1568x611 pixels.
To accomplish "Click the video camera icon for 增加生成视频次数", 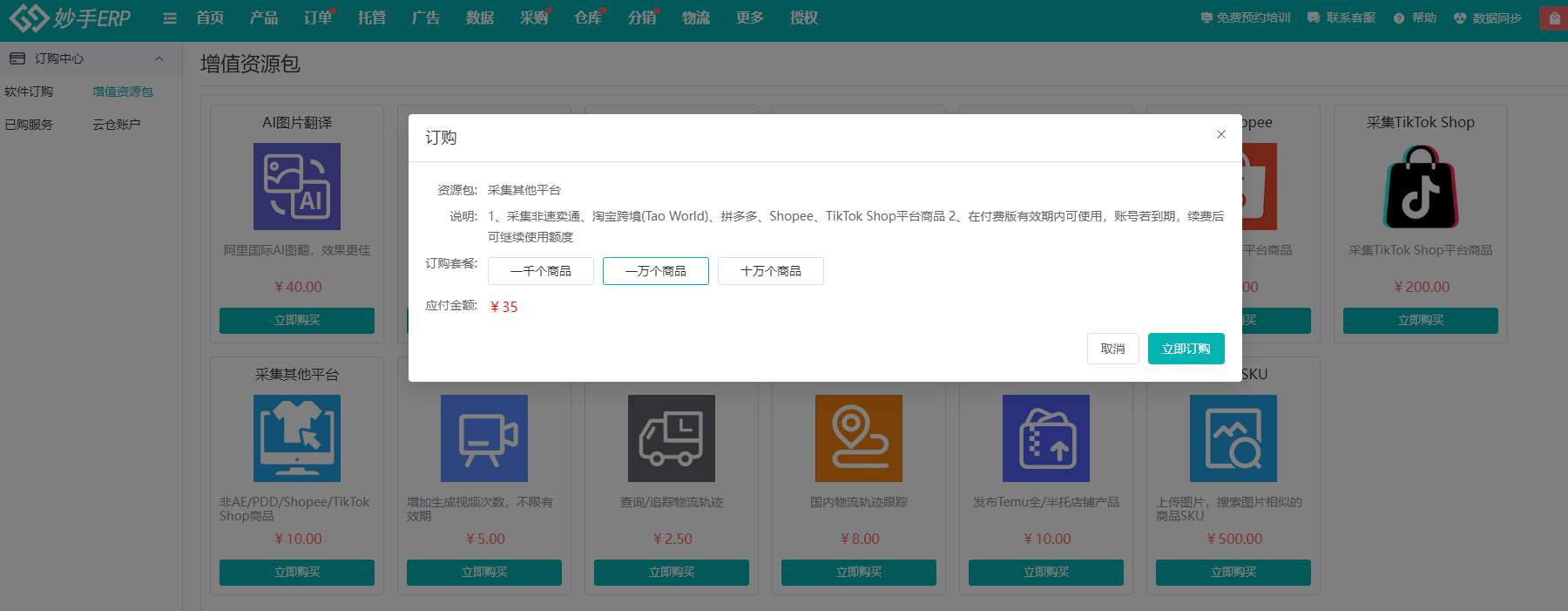I will tap(484, 438).
